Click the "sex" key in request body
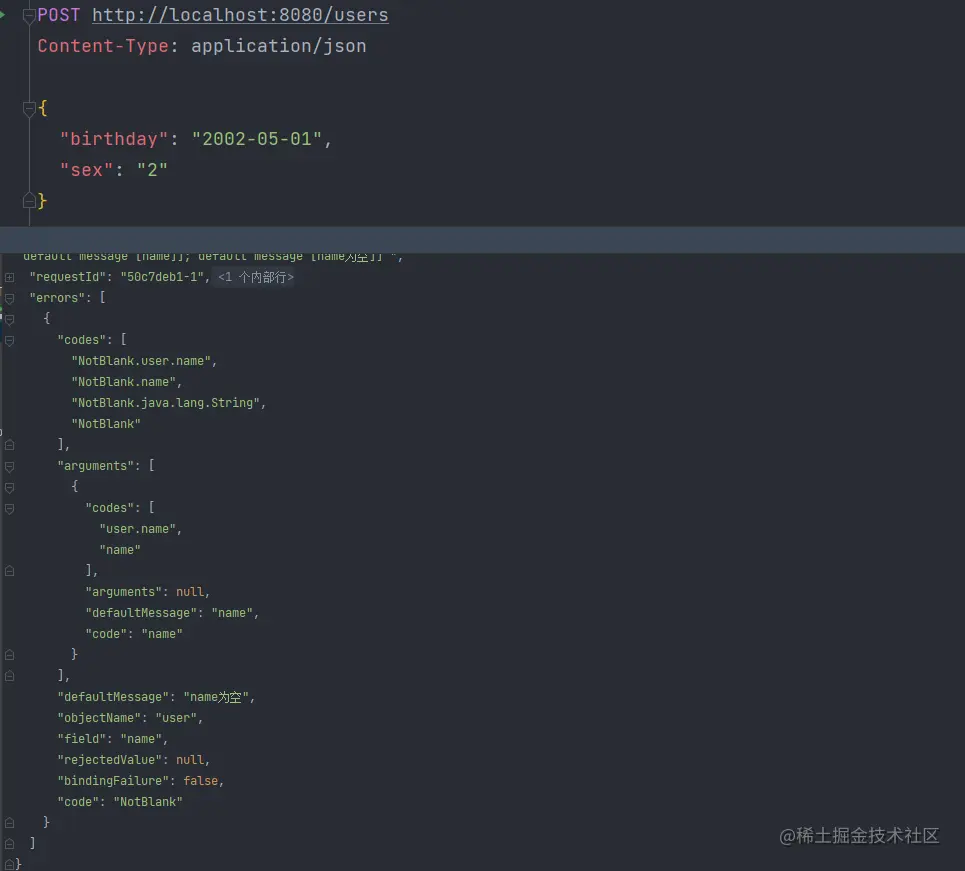Viewport: 965px width, 871px height. pyautogui.click(x=86, y=170)
